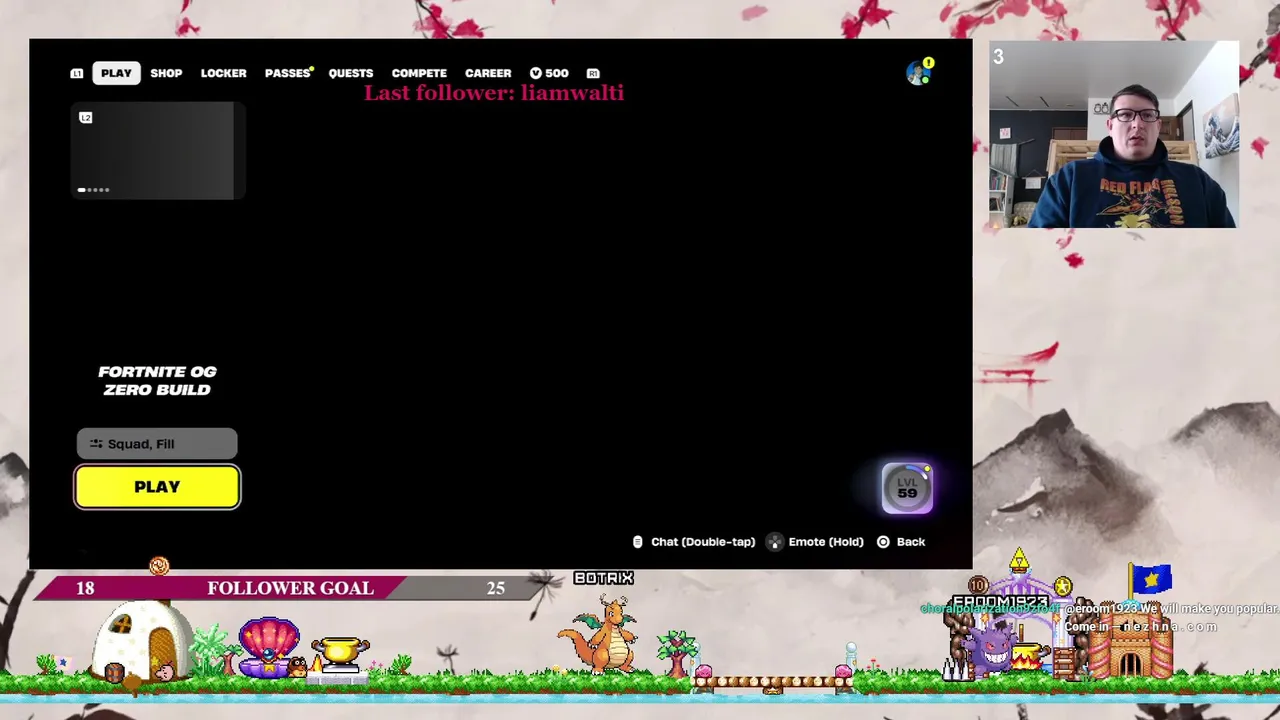Click the white dome house sprite
The height and width of the screenshot is (720, 1280).
point(144,642)
